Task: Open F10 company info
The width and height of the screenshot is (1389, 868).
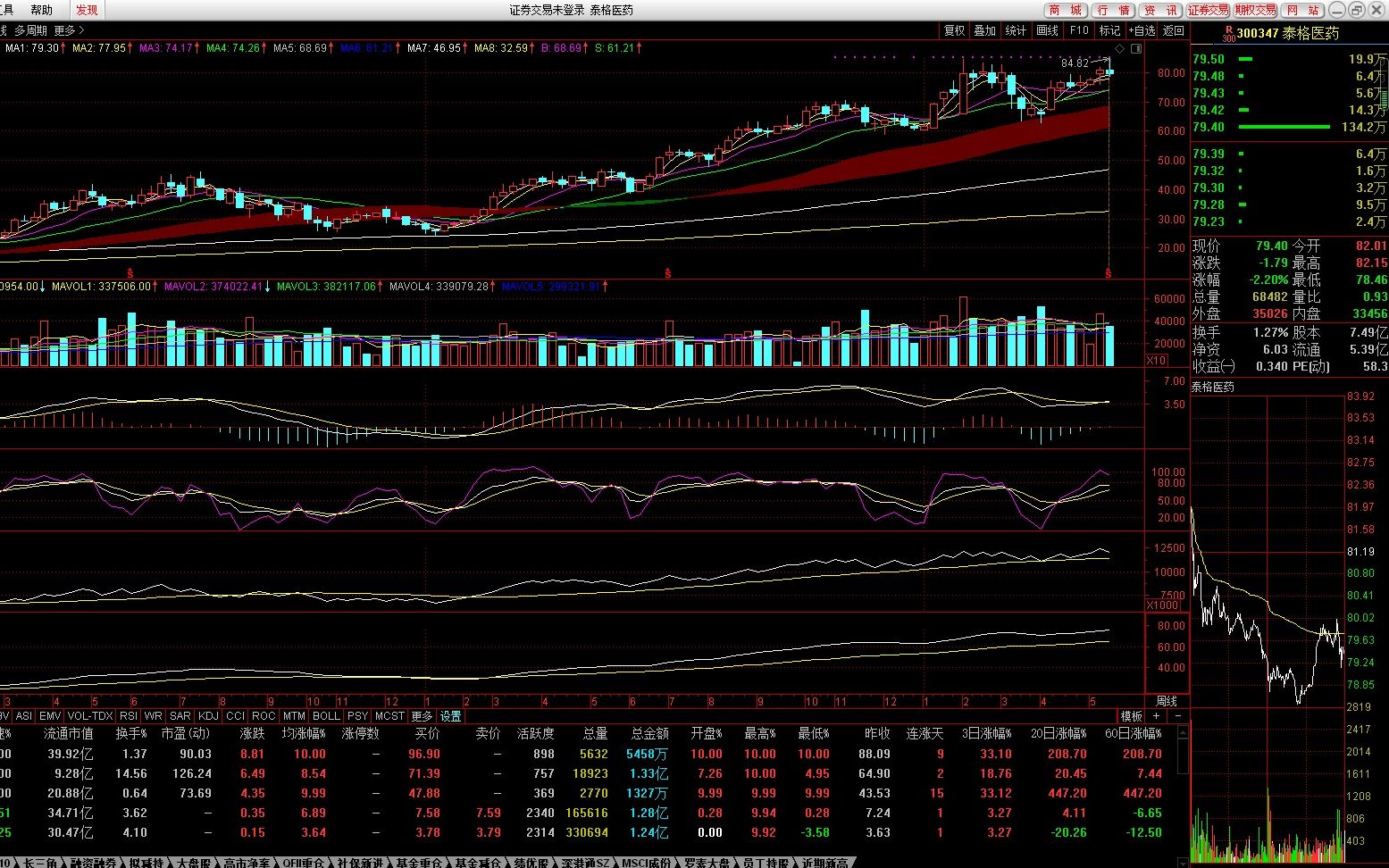Action: (1079, 30)
